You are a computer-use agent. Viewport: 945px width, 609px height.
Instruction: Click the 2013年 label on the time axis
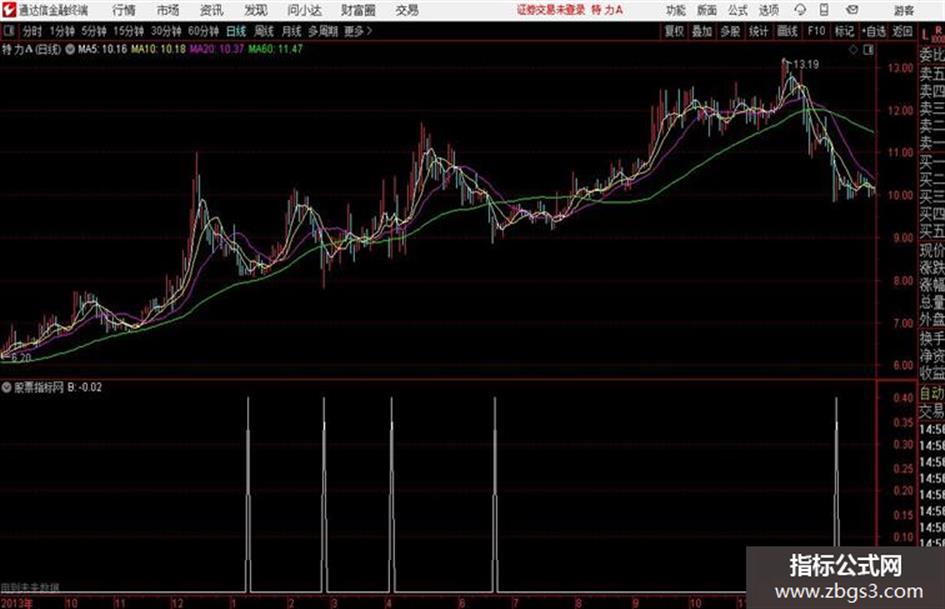pos(16,603)
